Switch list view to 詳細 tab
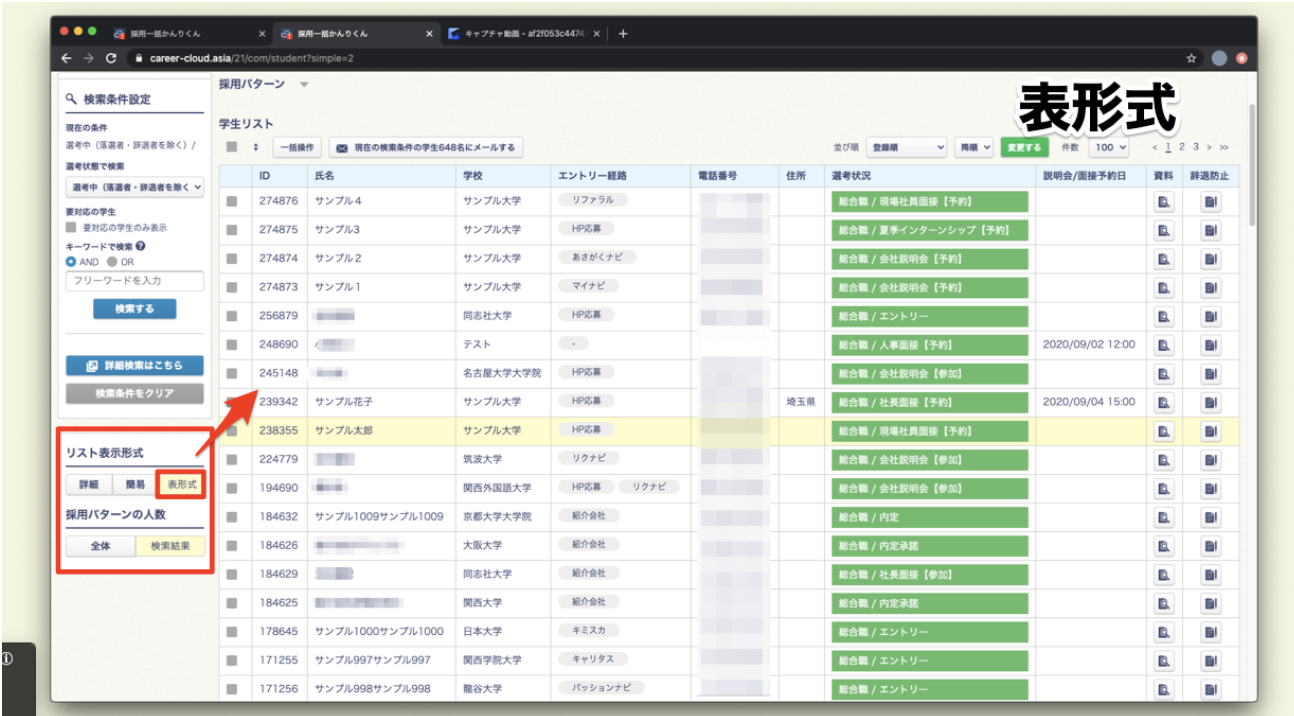 pos(88,485)
